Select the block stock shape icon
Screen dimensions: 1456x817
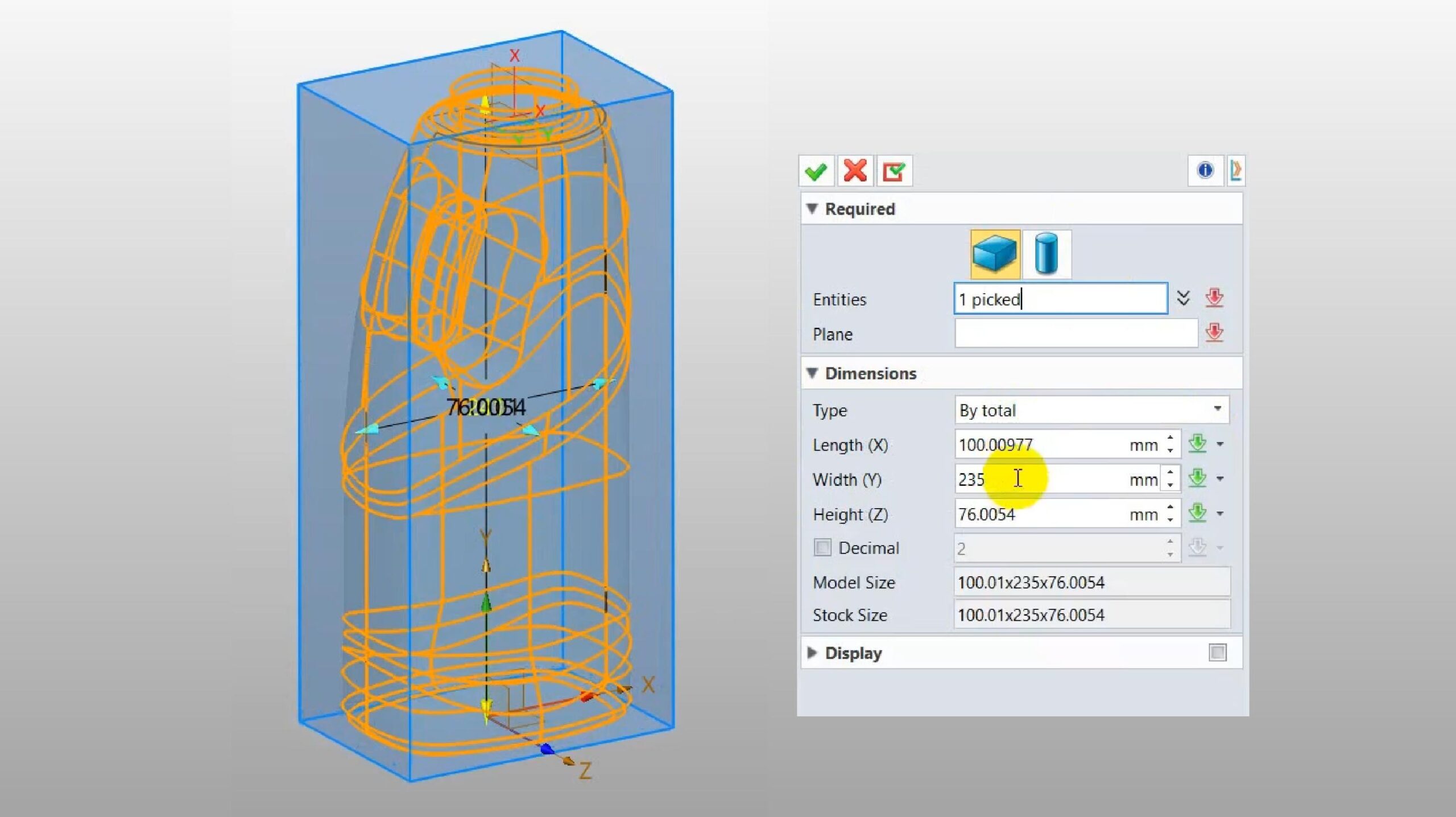[995, 254]
